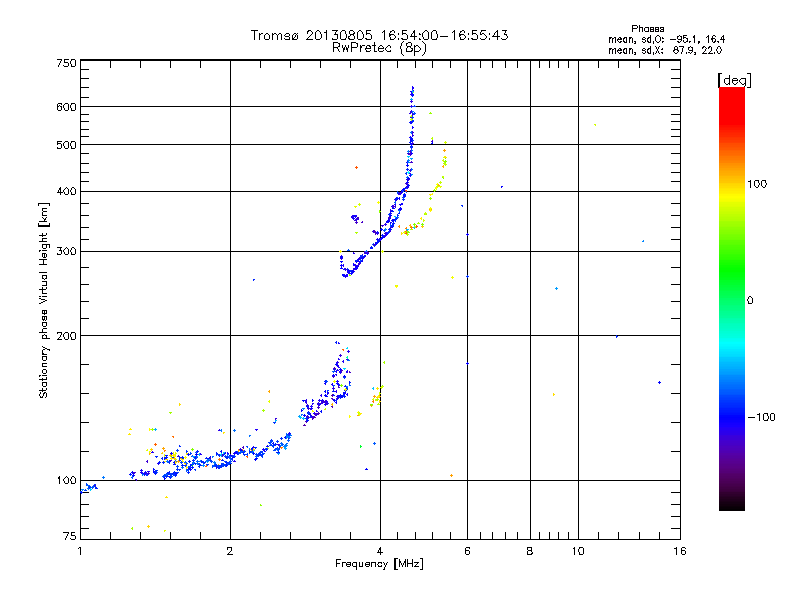Click the y-axis tick label '500'

[x=66, y=145]
